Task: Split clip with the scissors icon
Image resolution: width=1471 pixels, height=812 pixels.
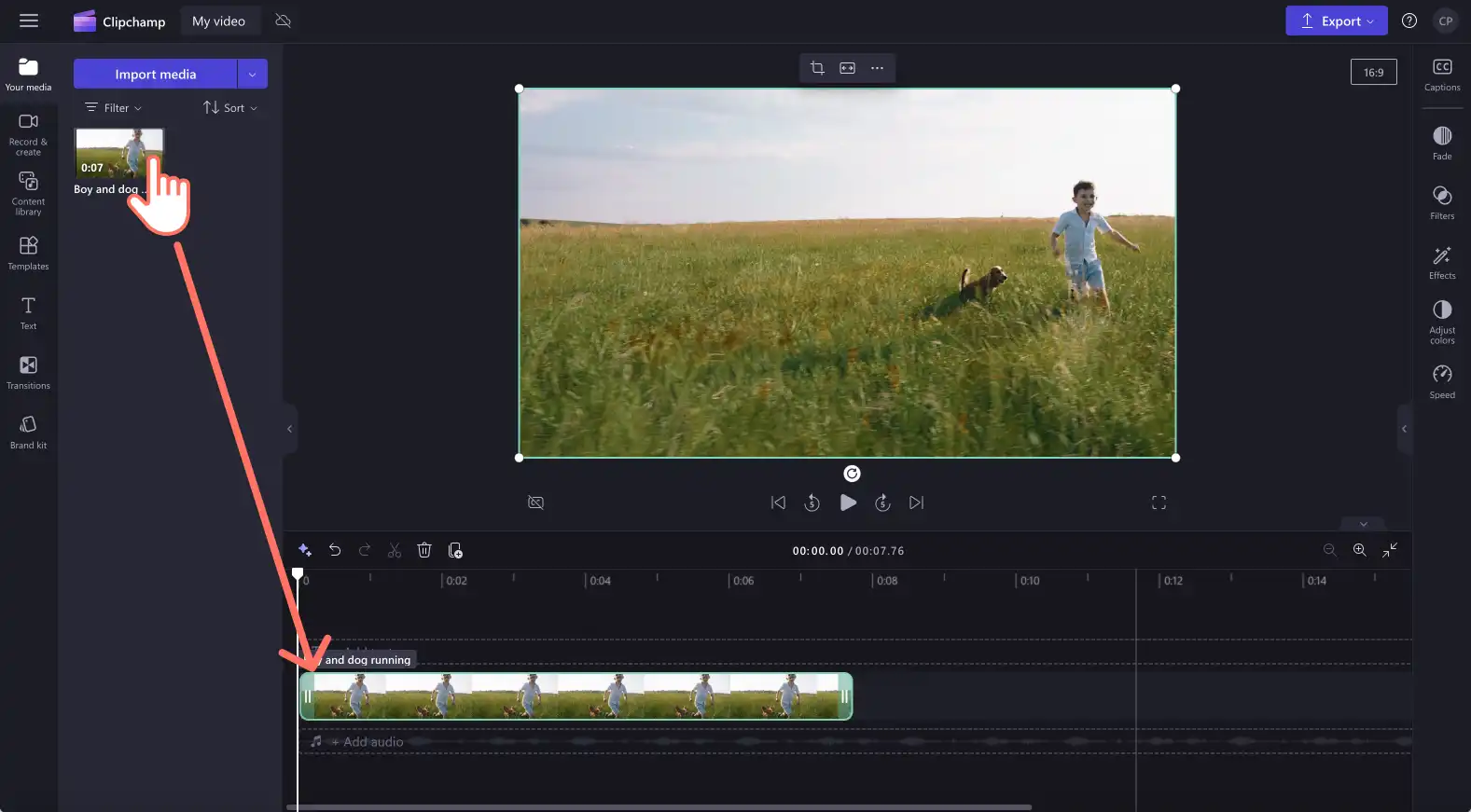Action: click(x=395, y=551)
